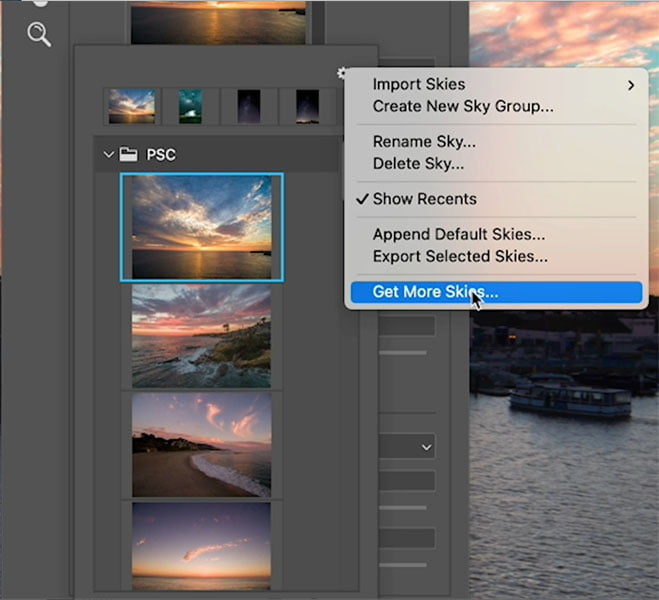Click the PSC folder icon

[128, 155]
